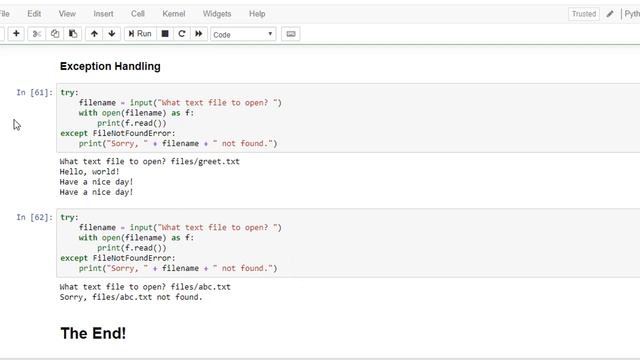Click output 'What text file to open? files/greet.txt'
The width and height of the screenshot is (640, 360).
[149, 162]
